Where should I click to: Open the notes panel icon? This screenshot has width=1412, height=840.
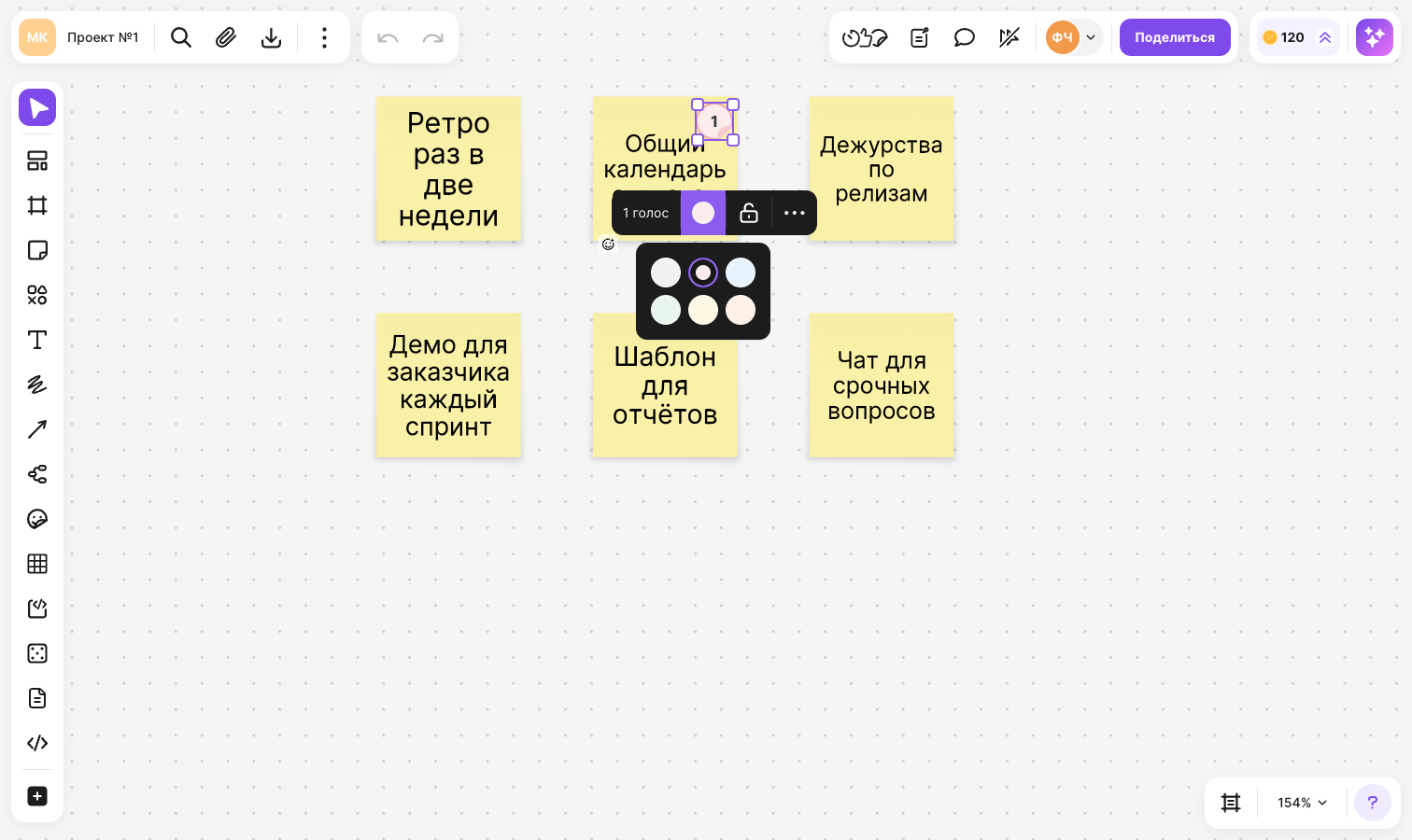click(x=920, y=37)
